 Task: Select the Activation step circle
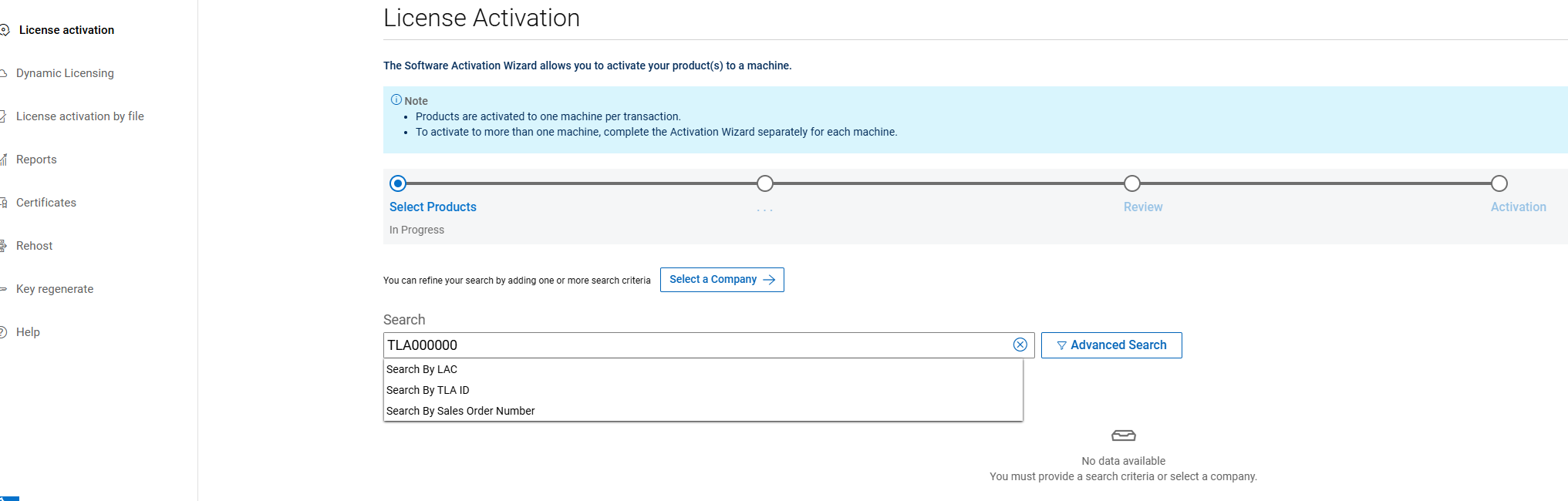pyautogui.click(x=1499, y=183)
